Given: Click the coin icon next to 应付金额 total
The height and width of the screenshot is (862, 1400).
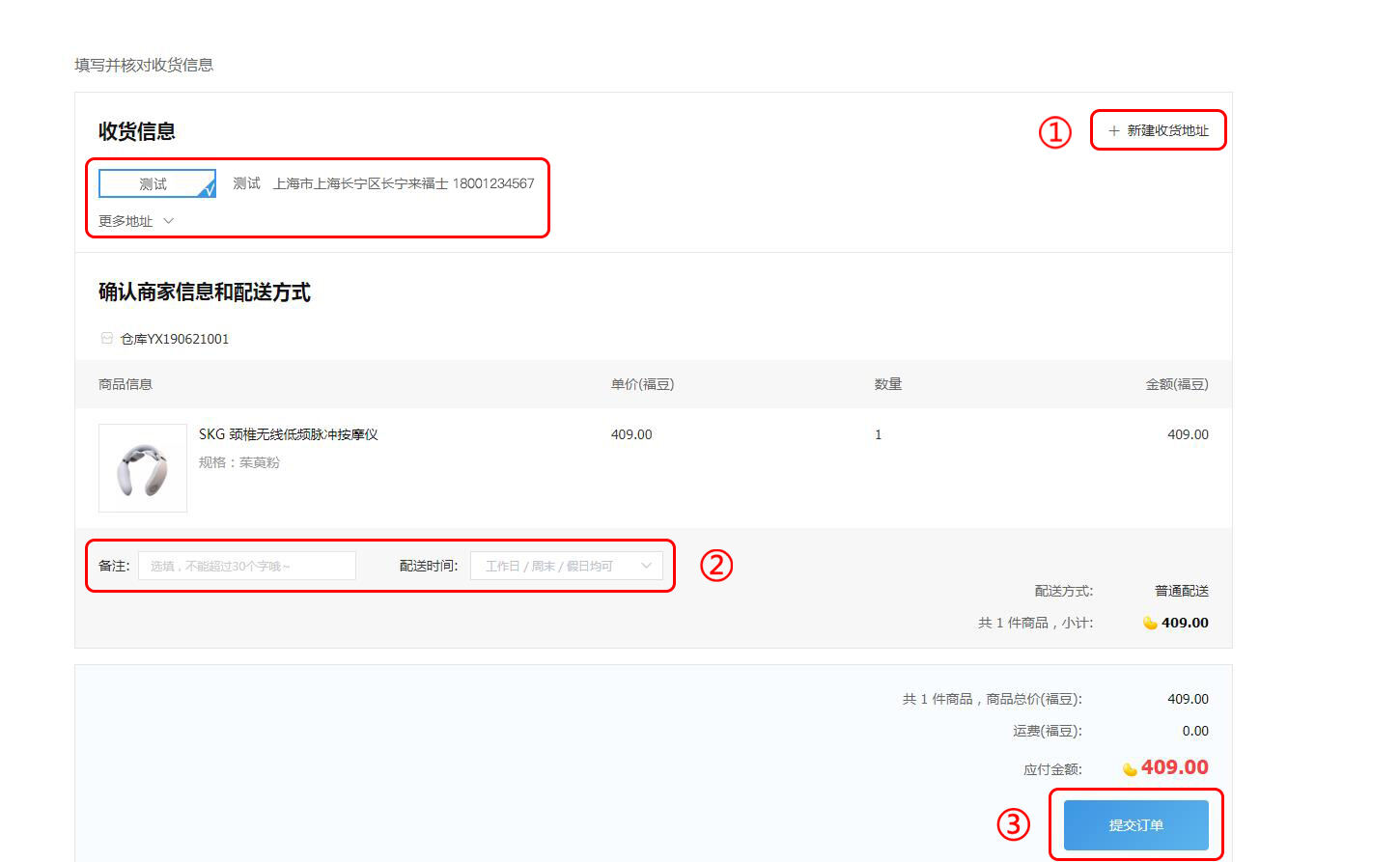Looking at the screenshot, I should click(x=1130, y=769).
